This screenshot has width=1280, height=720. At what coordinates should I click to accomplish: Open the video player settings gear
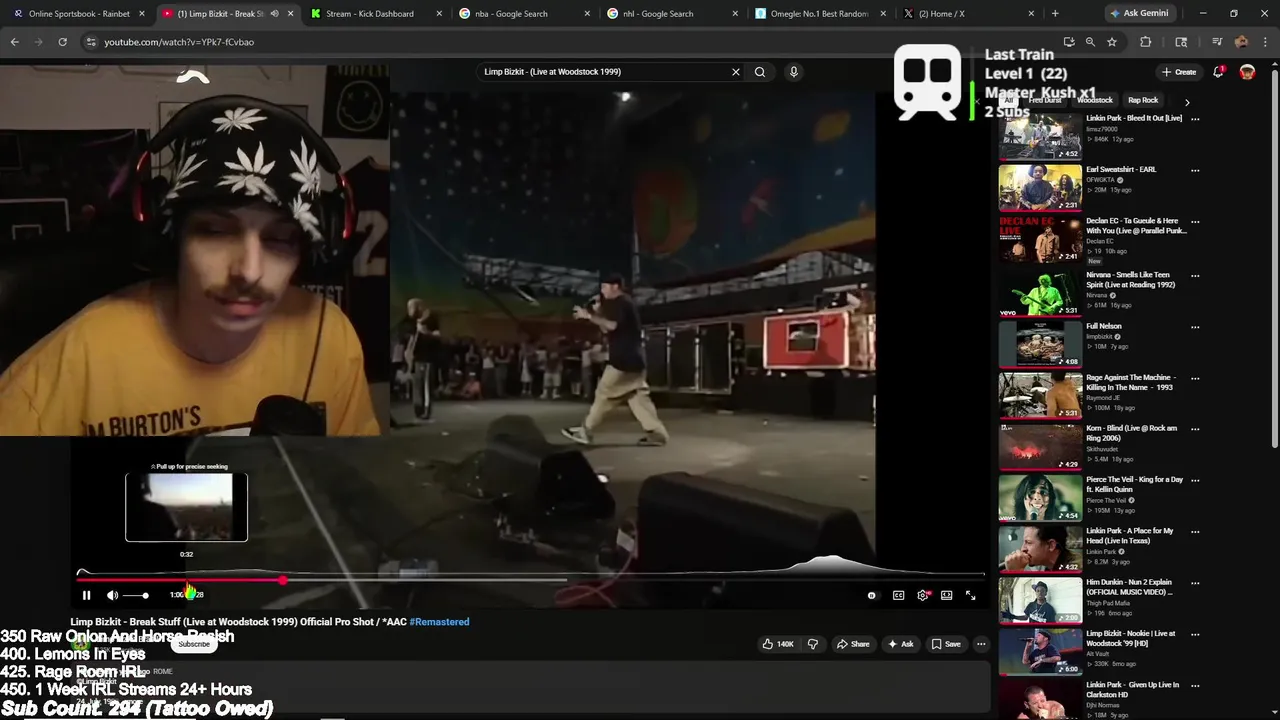point(922,595)
